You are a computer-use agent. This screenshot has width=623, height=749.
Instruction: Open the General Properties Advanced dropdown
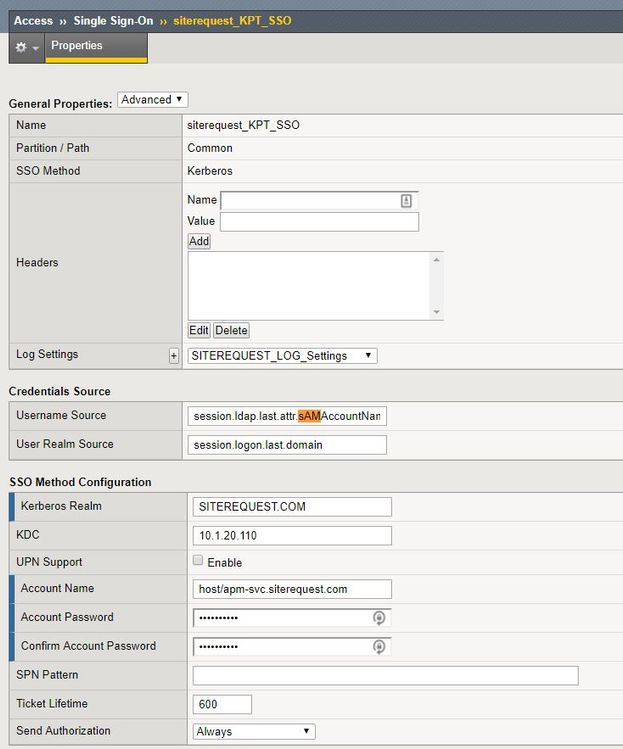152,100
